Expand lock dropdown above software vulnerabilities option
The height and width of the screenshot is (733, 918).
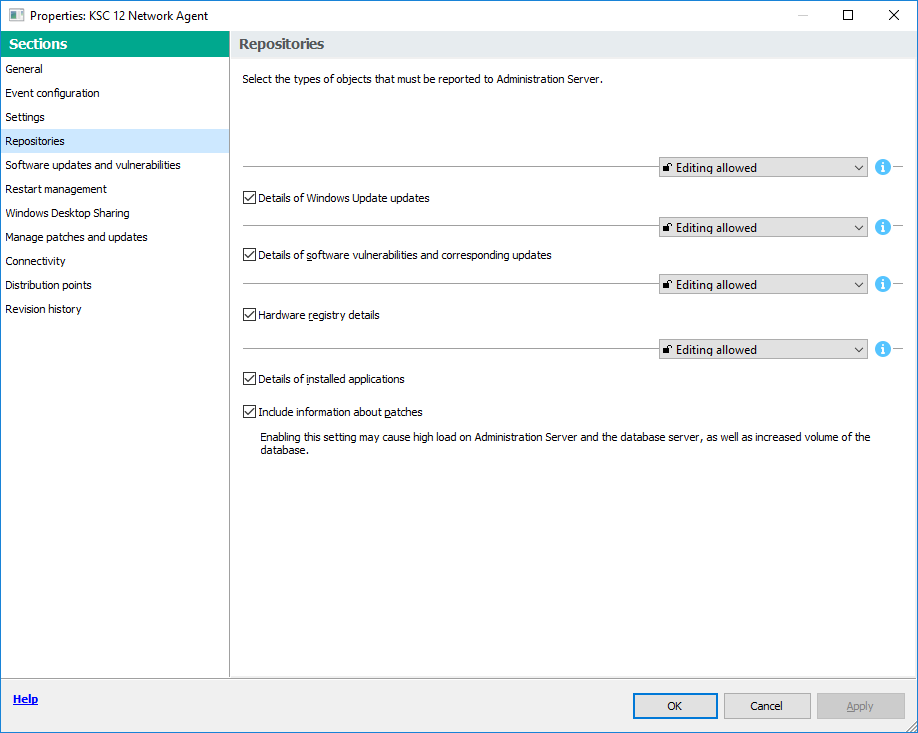pos(762,228)
